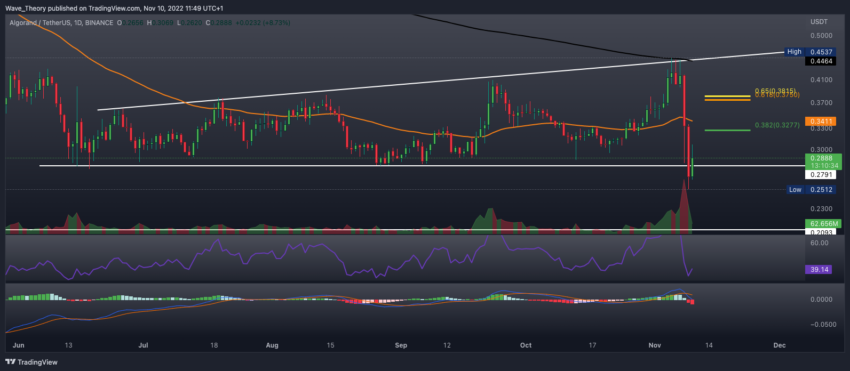Select the 0.4464 black price label
Screen dimensions: 850x371
tap(819, 61)
